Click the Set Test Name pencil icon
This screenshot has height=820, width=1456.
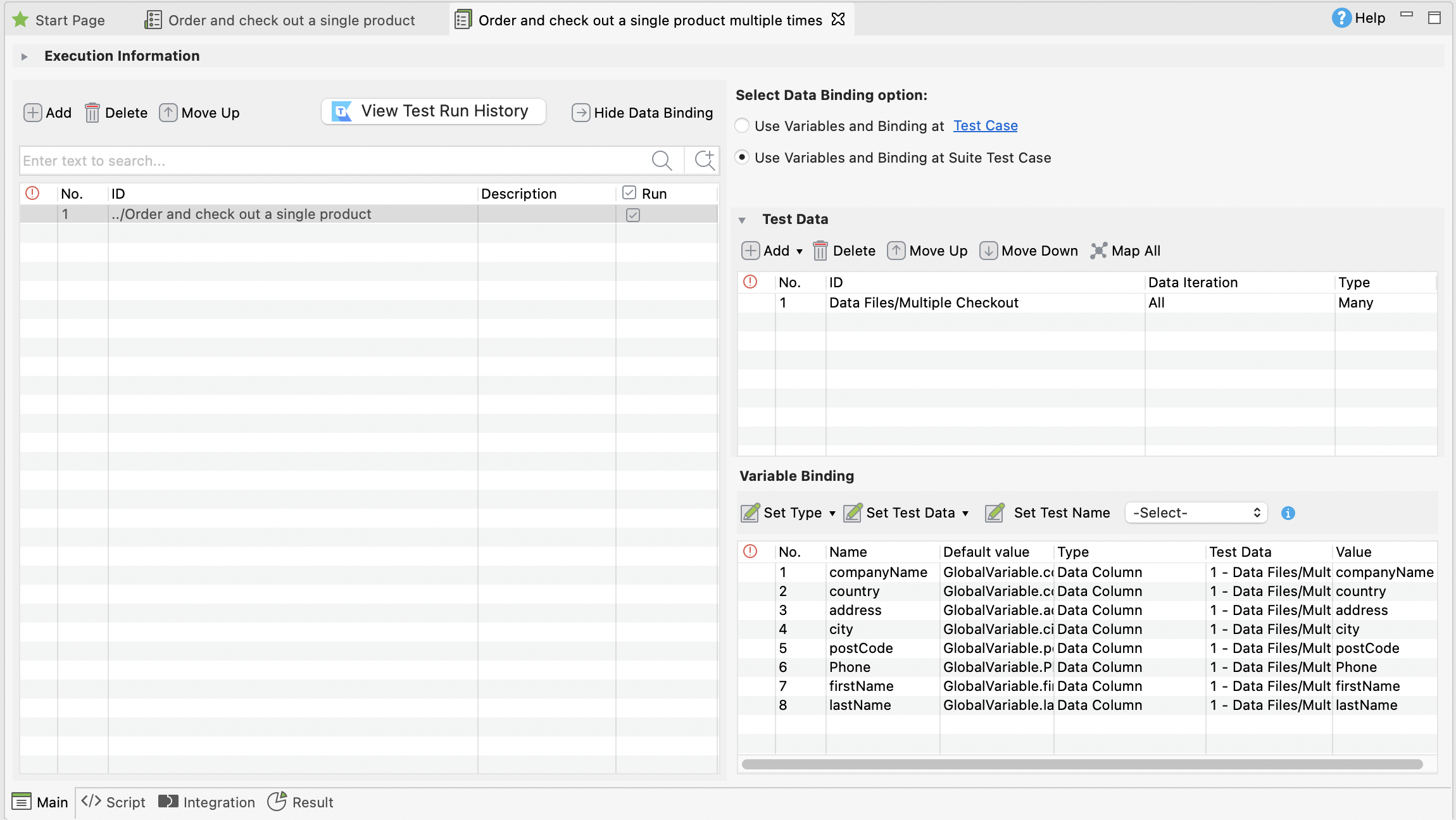(995, 512)
